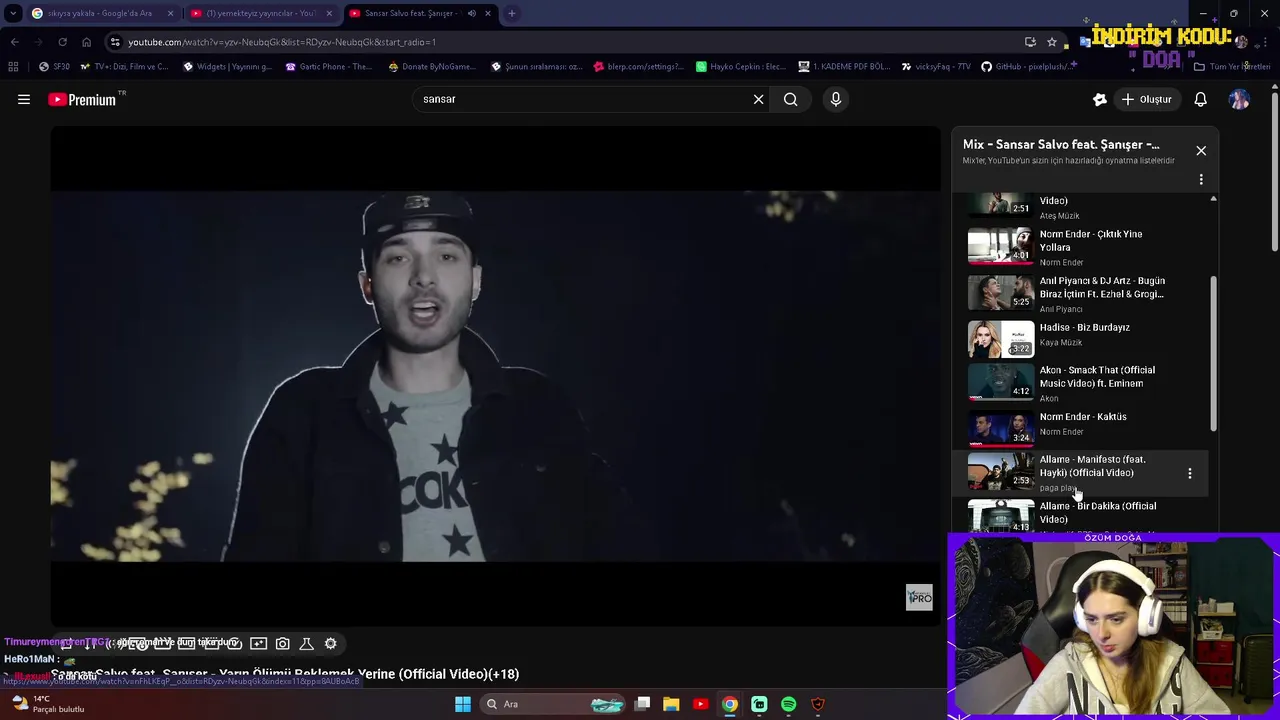1280x720 pixels.
Task: Open the Oluştur create button
Action: 1146,99
